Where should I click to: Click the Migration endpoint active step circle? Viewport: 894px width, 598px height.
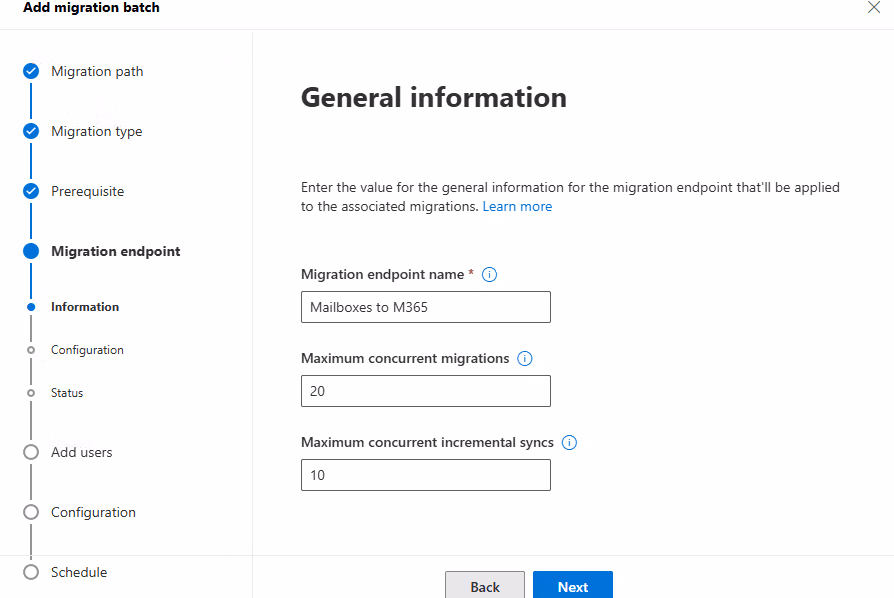(x=31, y=251)
